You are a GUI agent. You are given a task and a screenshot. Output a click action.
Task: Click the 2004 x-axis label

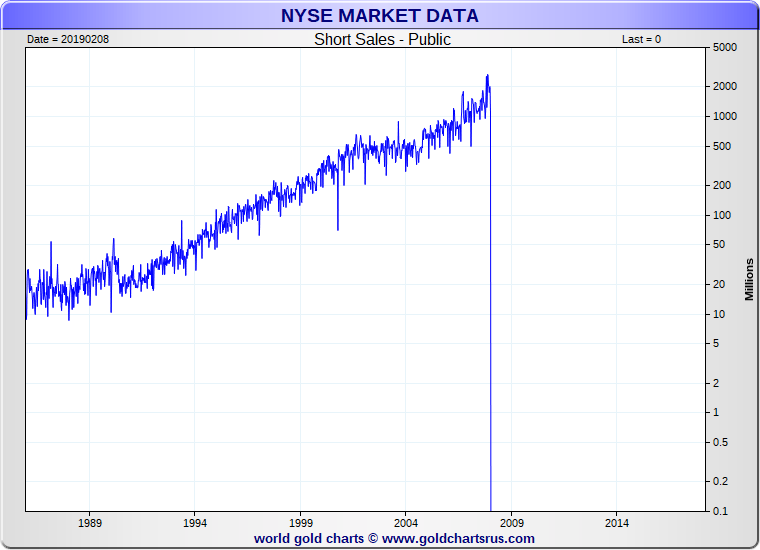click(x=406, y=523)
